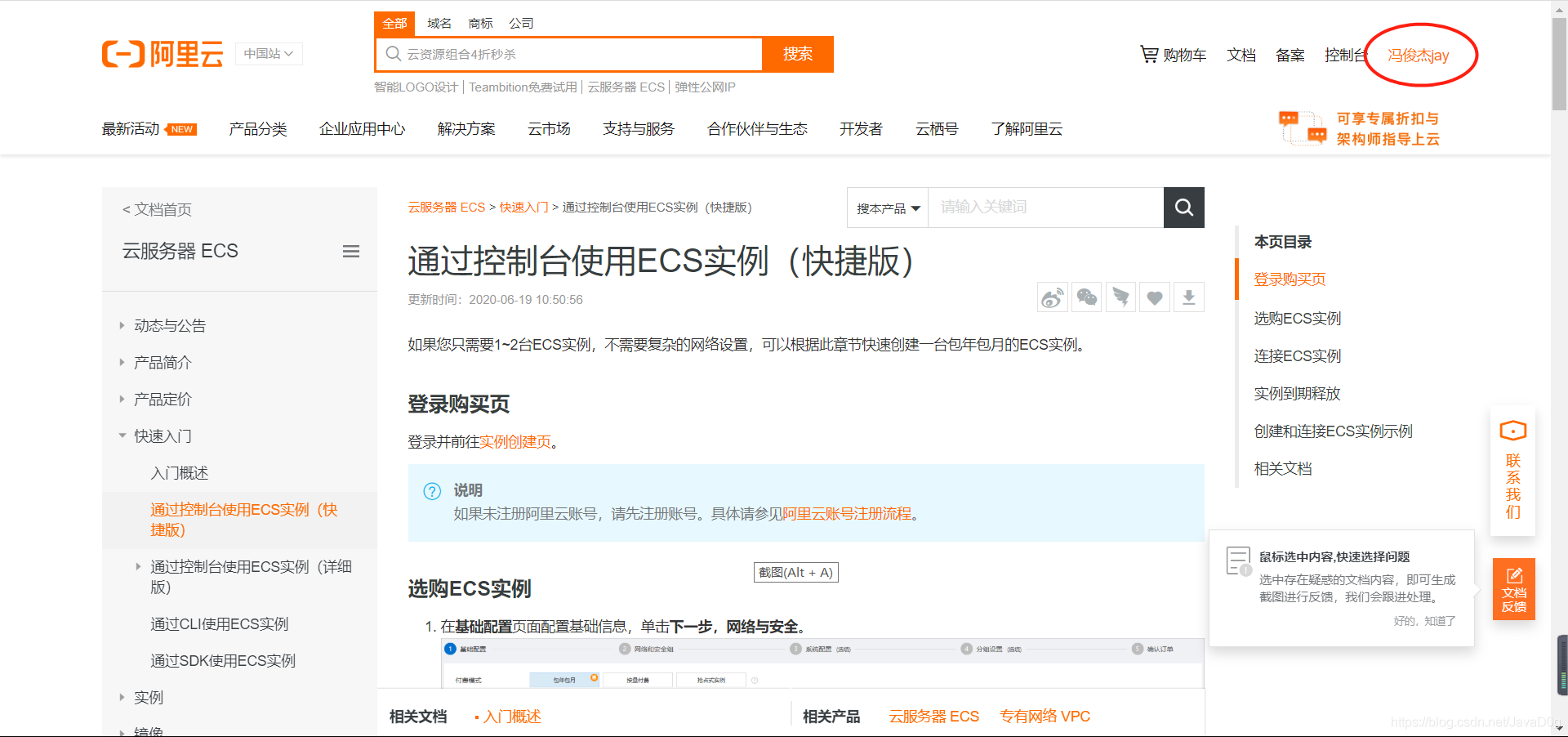Viewport: 1568px width, 737px height.
Task: Jump to 创建和连接ECS实例示例 in outline
Action: point(1334,431)
